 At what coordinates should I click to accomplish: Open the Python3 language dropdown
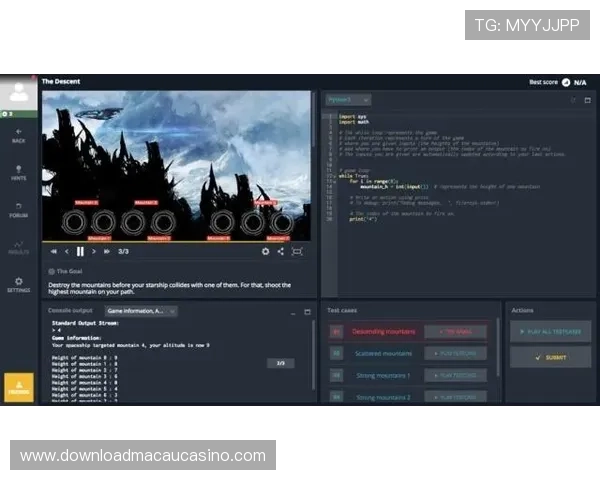click(x=348, y=100)
